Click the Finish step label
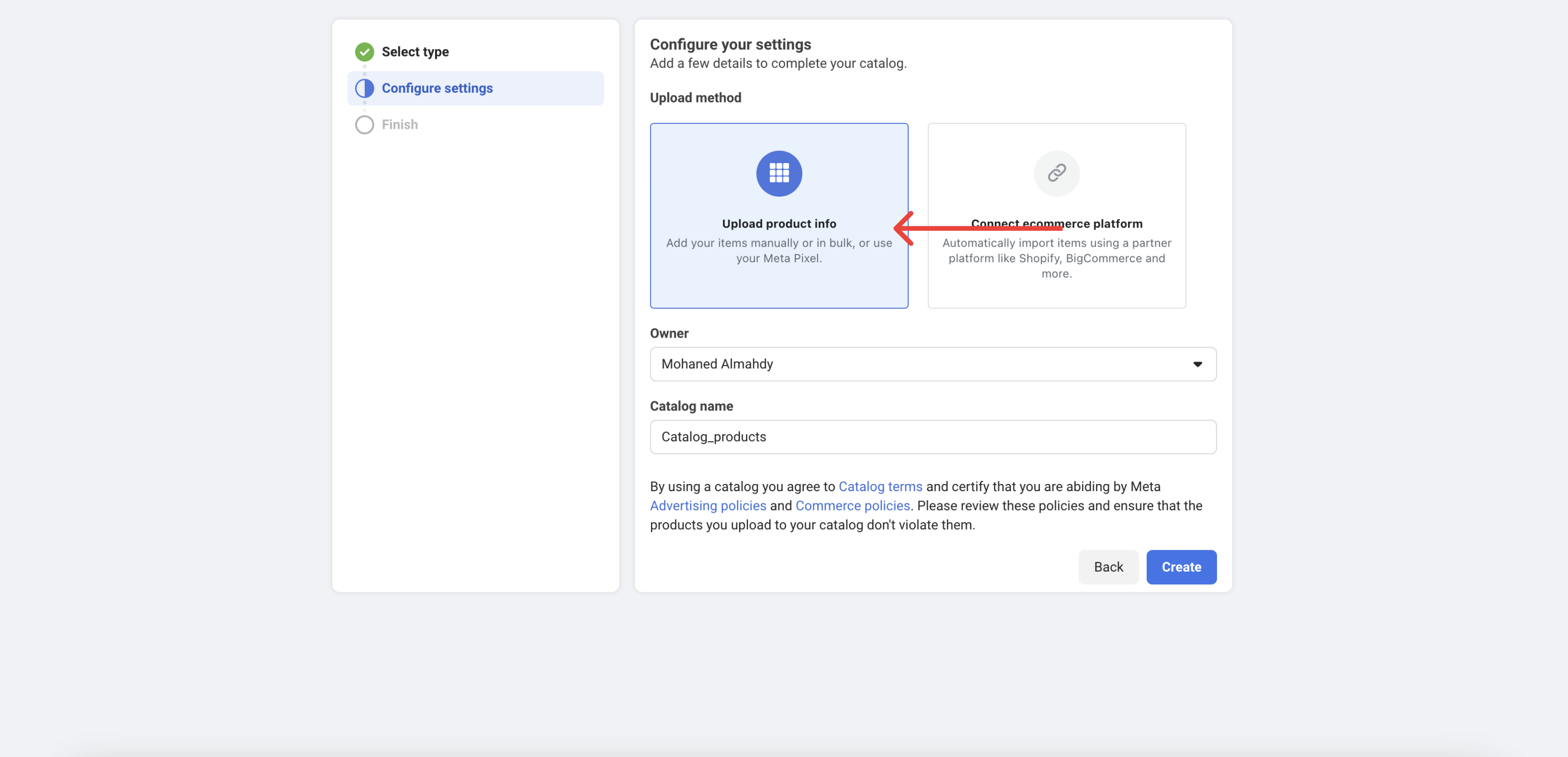This screenshot has width=1568, height=757. 399,125
